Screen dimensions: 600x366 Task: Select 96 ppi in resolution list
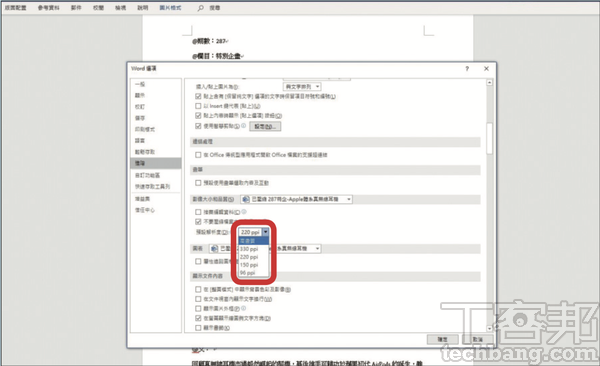[253, 273]
